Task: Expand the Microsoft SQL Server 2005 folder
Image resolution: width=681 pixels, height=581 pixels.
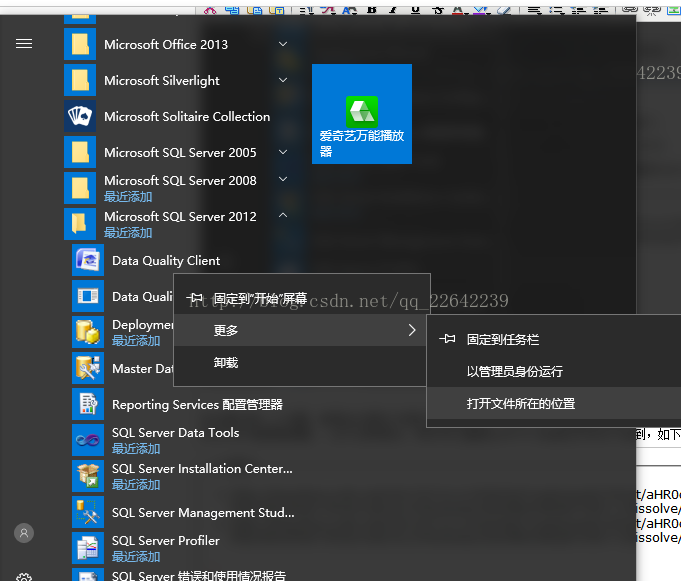Action: (283, 152)
